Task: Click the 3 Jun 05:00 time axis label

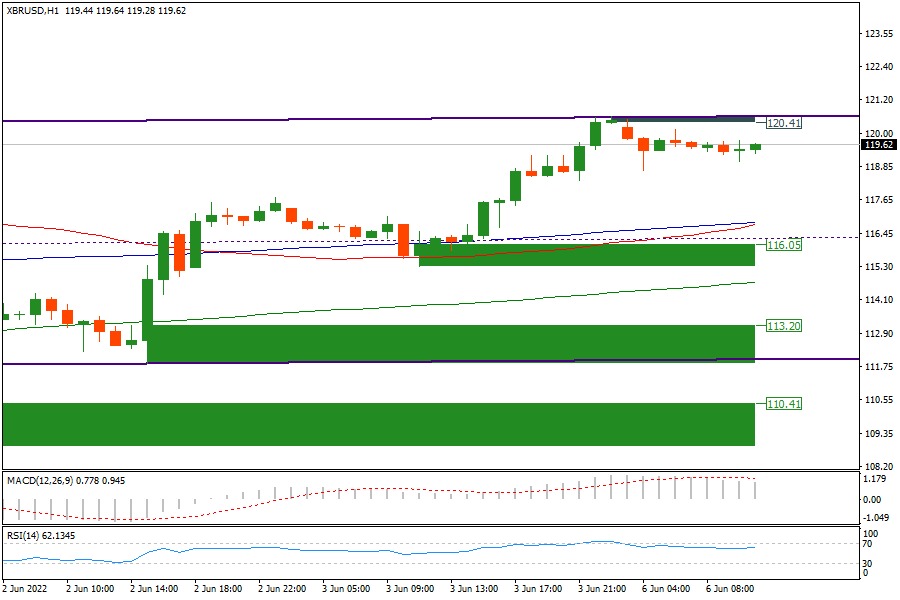Action: [x=346, y=590]
